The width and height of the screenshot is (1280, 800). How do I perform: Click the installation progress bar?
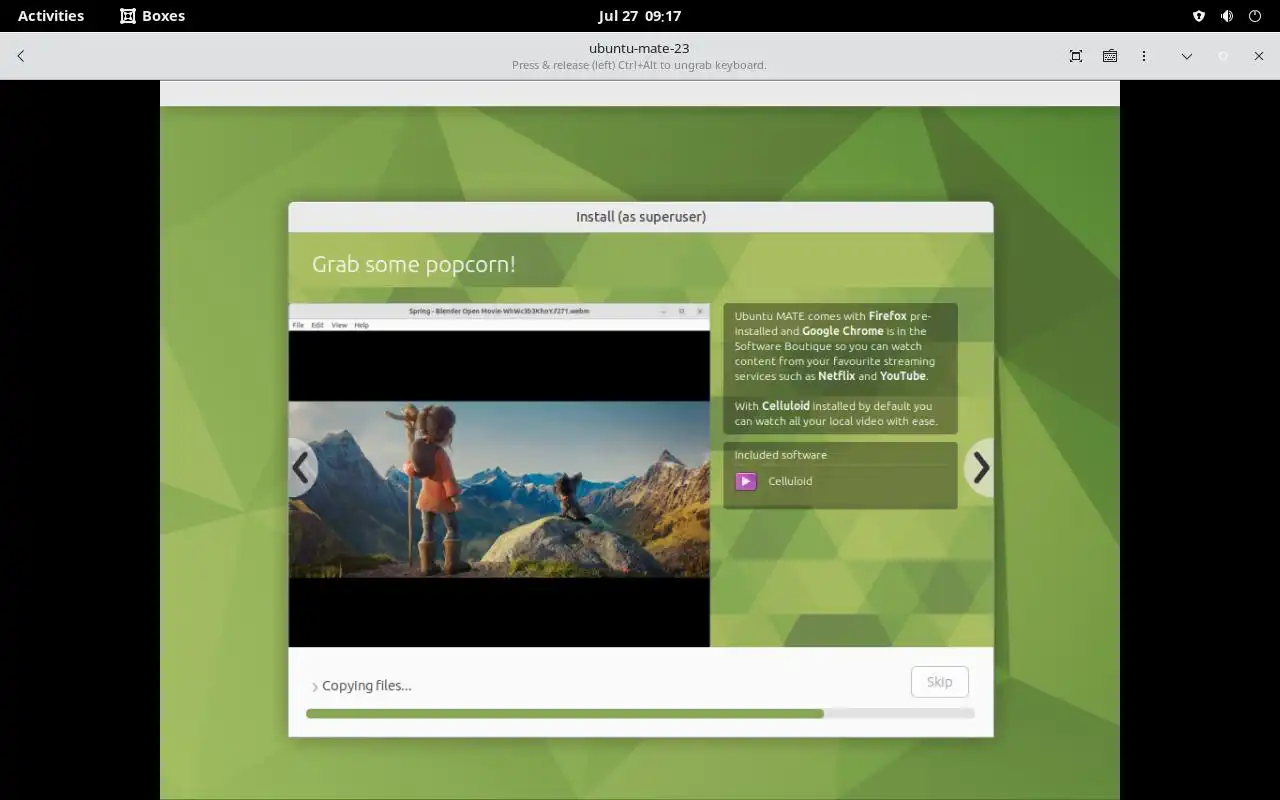(640, 714)
